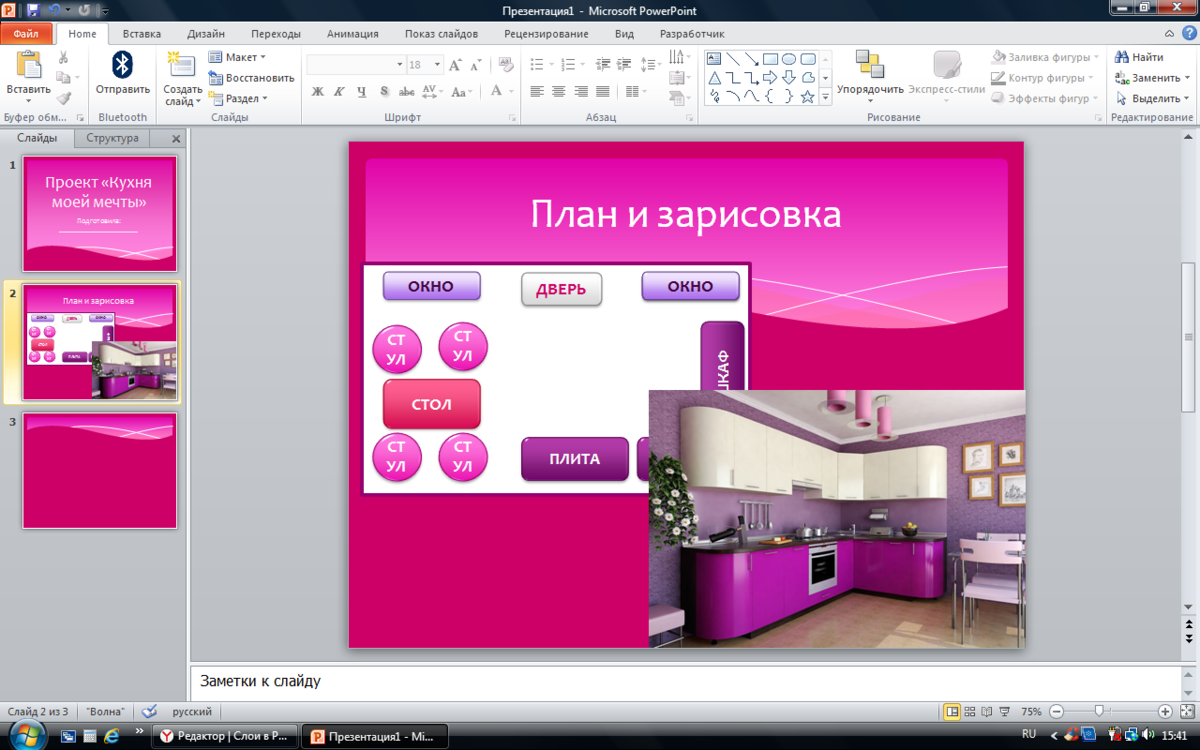
Task: Click the Format Painter brush icon
Action: tap(64, 98)
